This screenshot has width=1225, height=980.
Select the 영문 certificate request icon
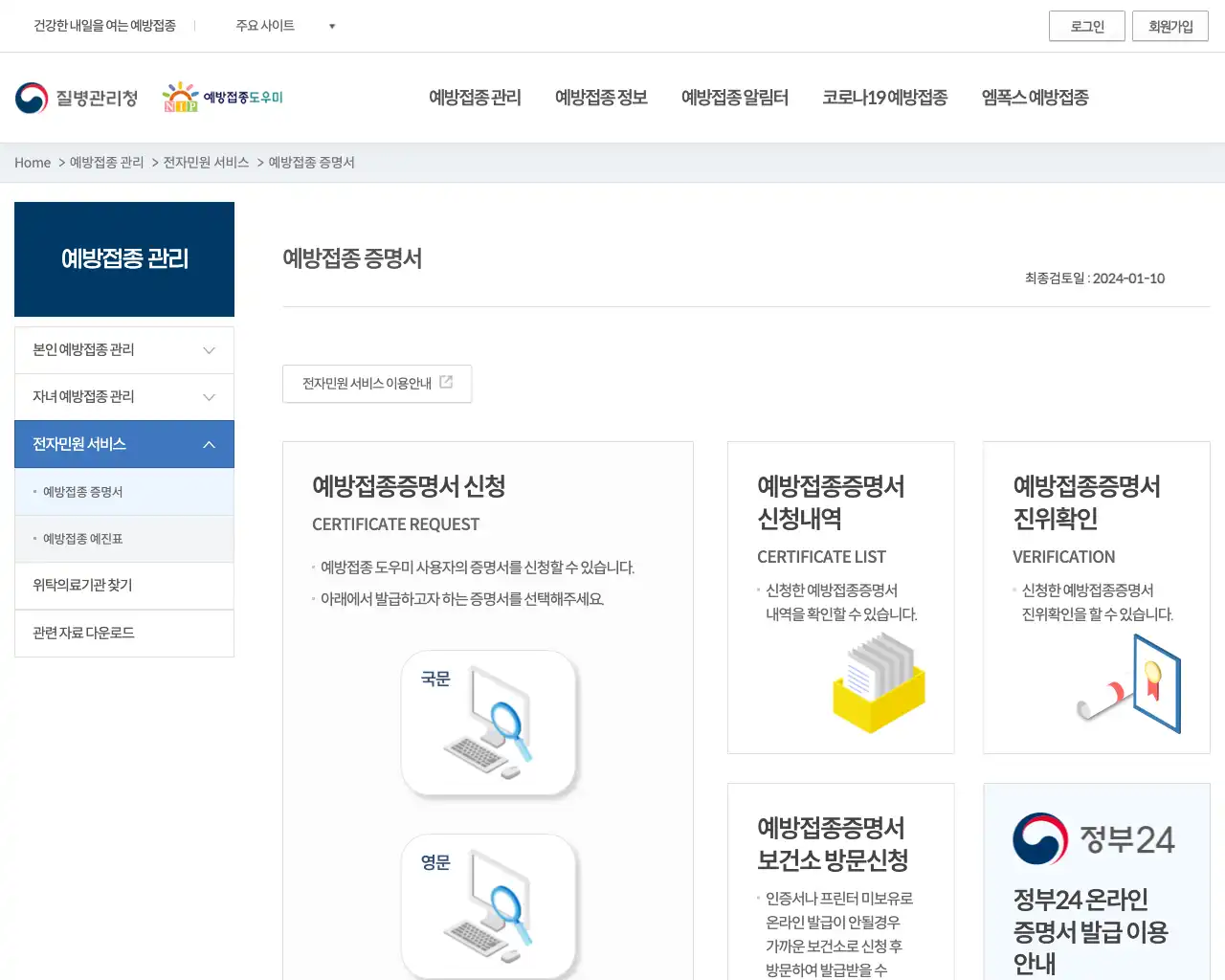coord(489,904)
